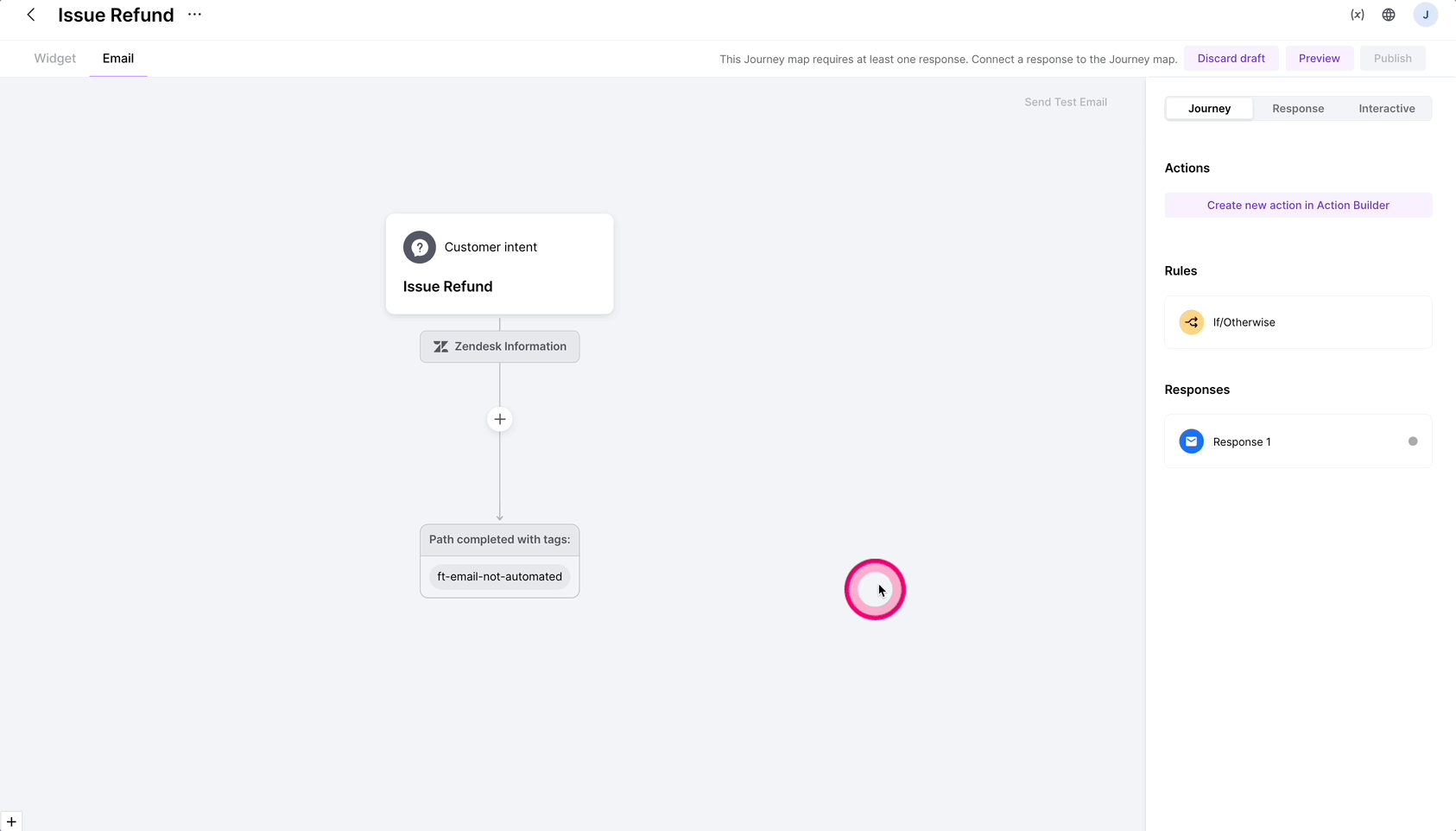This screenshot has width=1456, height=831.
Task: Open the J user avatar
Action: click(1426, 15)
